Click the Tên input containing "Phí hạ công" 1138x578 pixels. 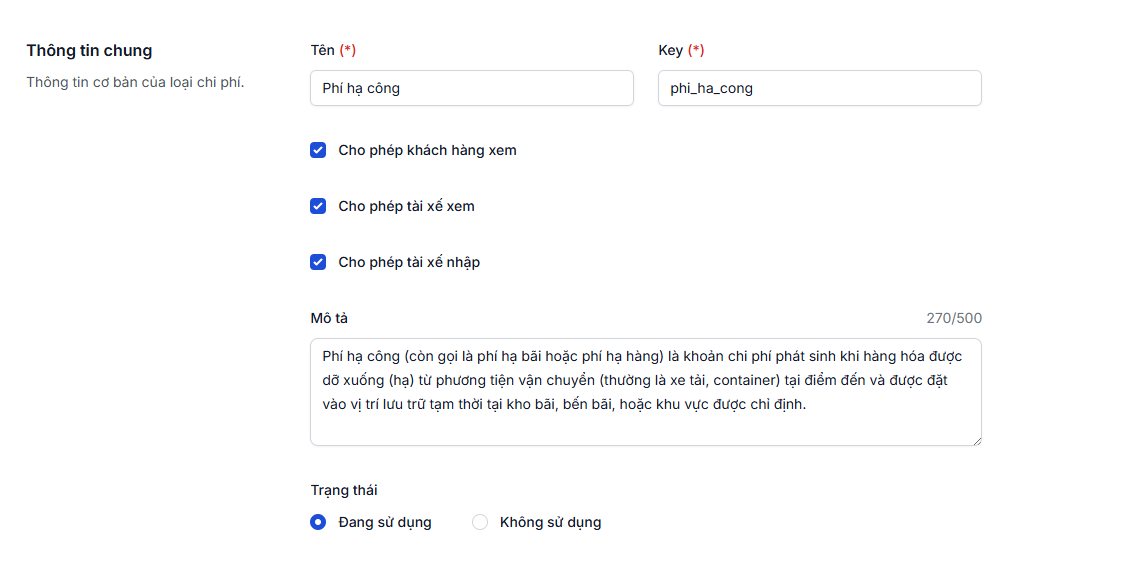470,88
